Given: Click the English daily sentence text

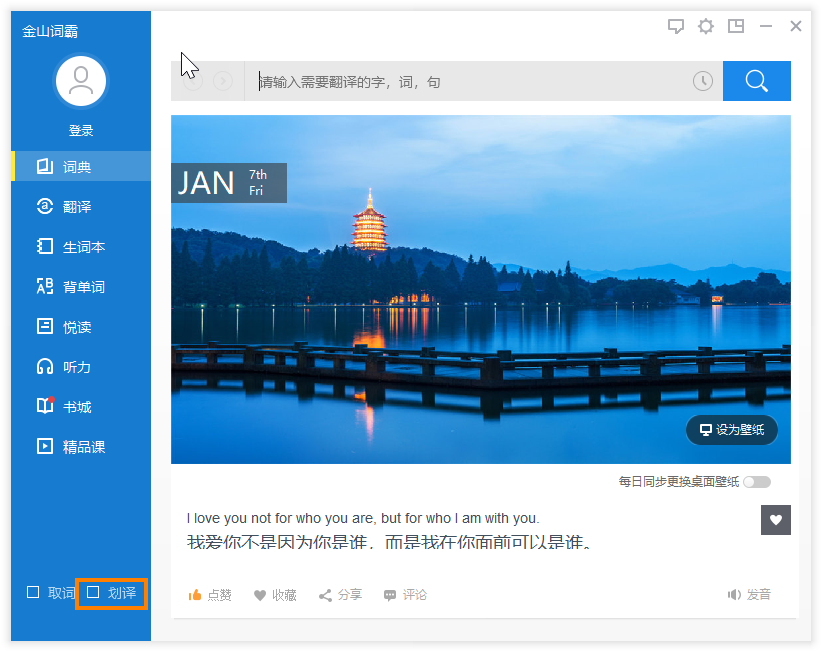Looking at the screenshot, I should 363,518.
